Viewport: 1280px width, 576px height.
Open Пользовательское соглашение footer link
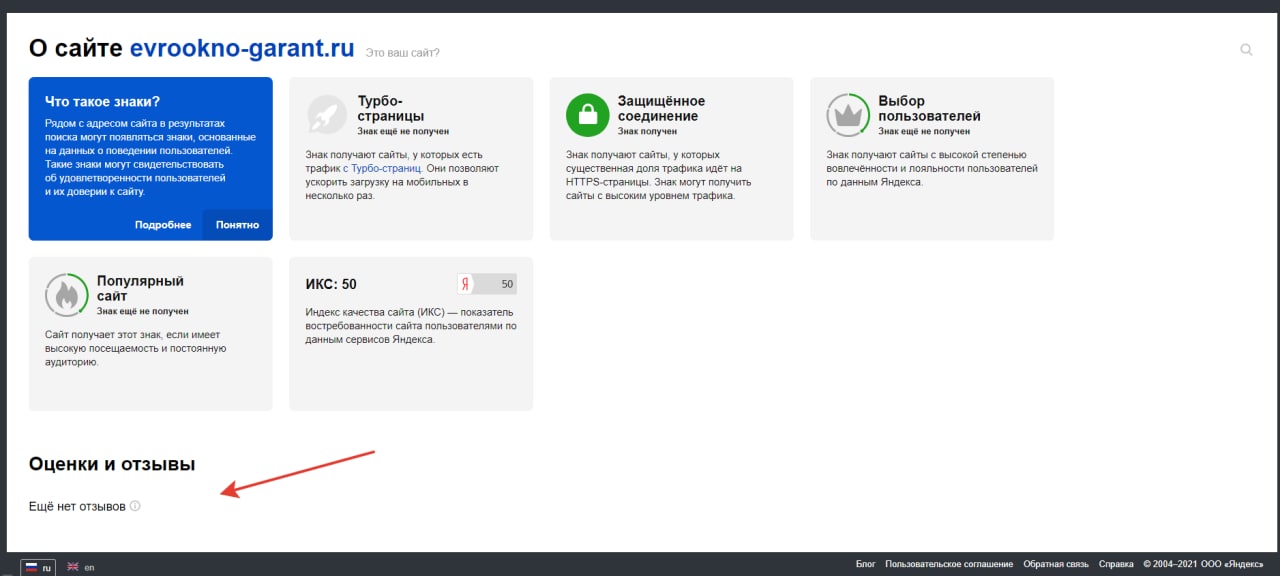pos(949,565)
